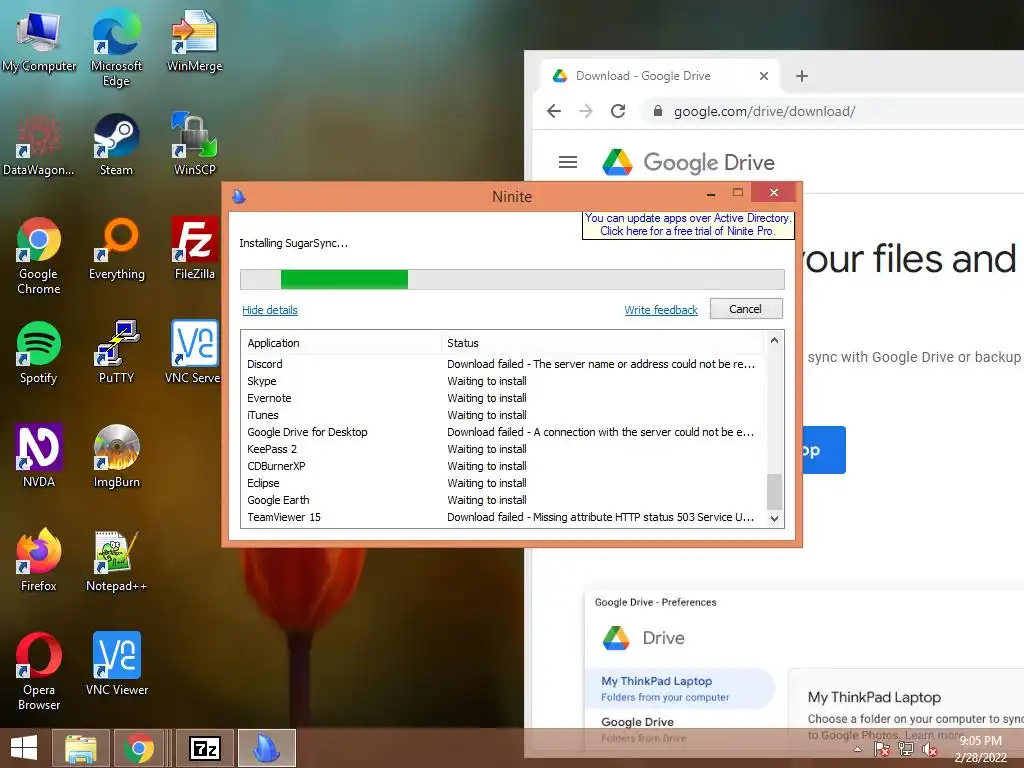The image size is (1024, 768).
Task: Click the Google Drive logo on the page
Action: click(x=688, y=162)
